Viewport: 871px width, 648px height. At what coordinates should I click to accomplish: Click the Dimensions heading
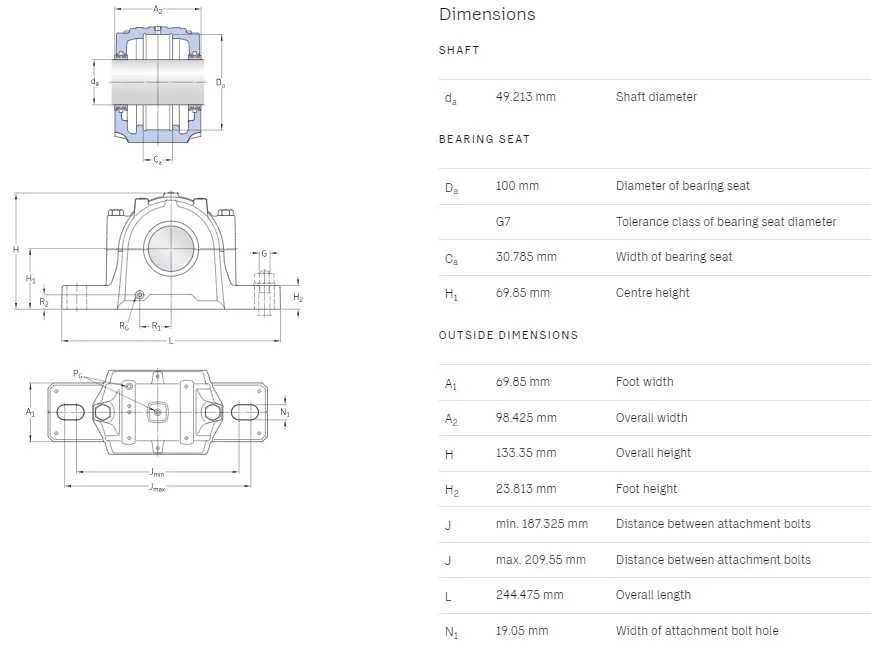coord(486,14)
